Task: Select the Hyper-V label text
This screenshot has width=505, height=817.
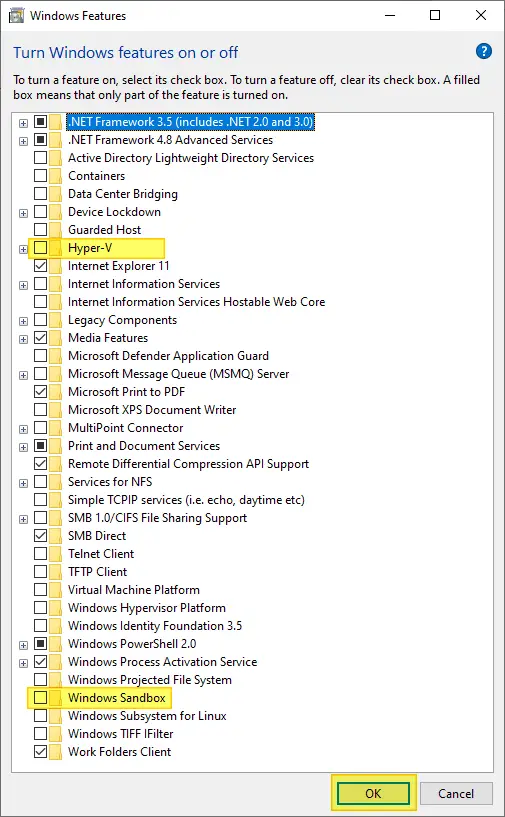Action: 90,248
